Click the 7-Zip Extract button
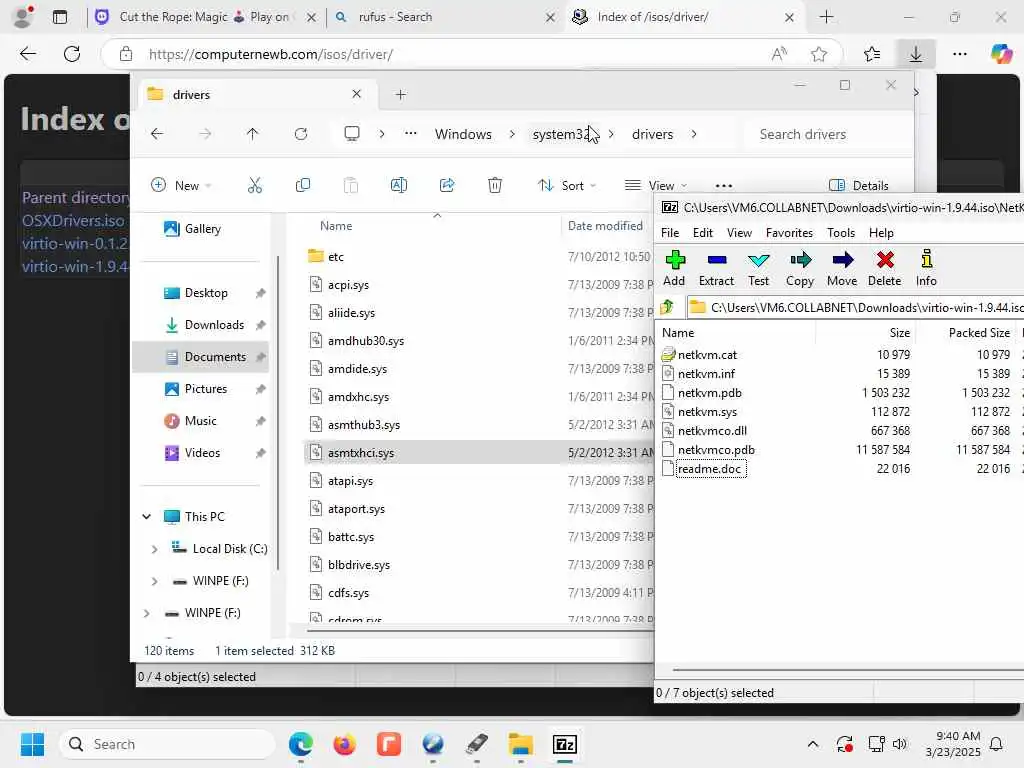The image size is (1024, 768). pyautogui.click(x=716, y=268)
